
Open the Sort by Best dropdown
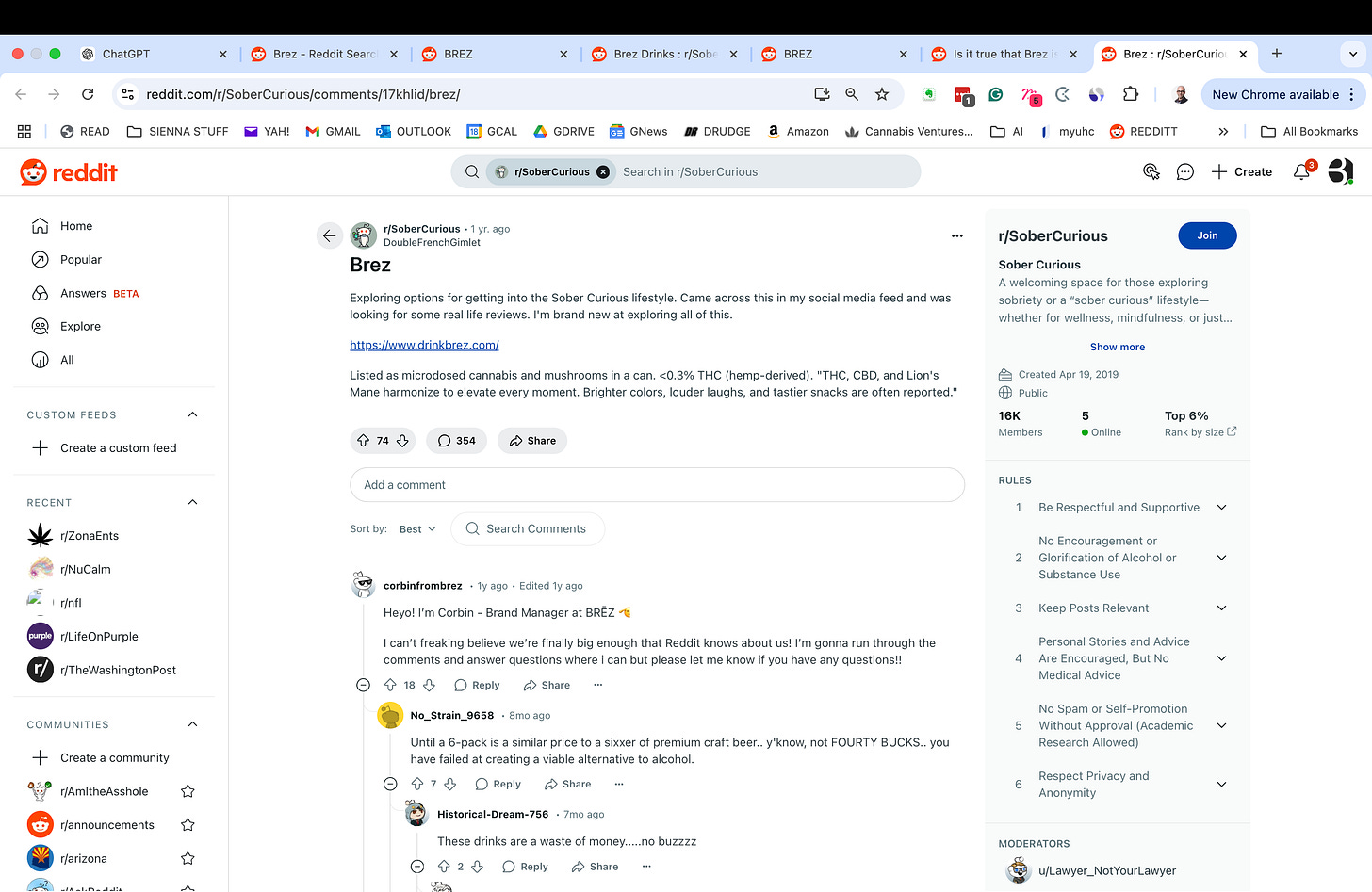[x=417, y=529]
